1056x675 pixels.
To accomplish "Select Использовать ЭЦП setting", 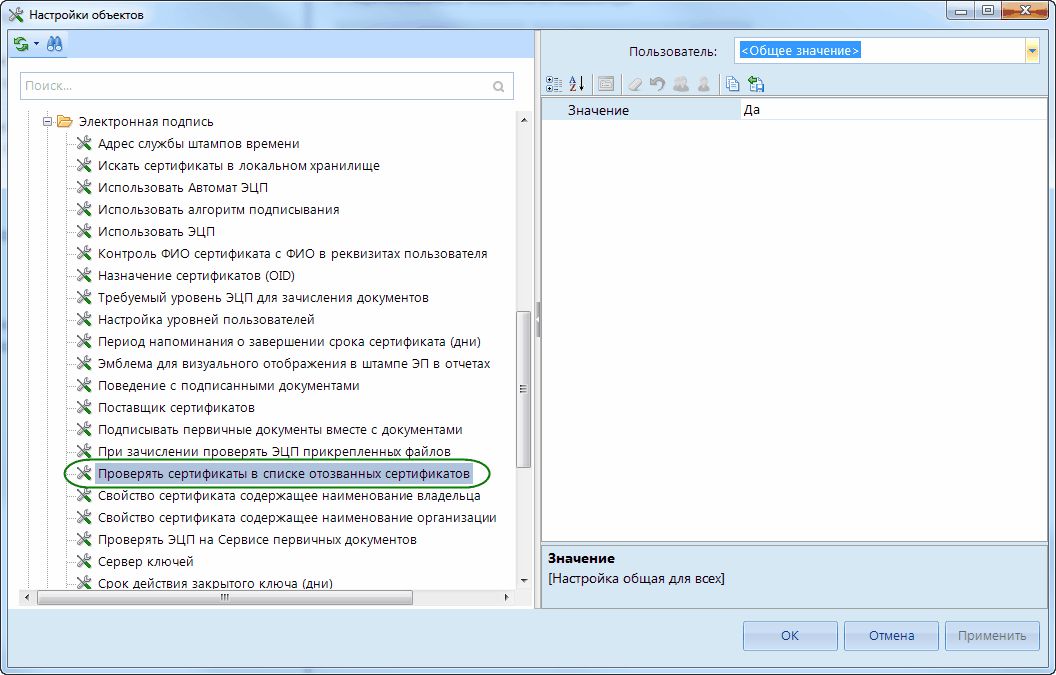I will [x=156, y=232].
